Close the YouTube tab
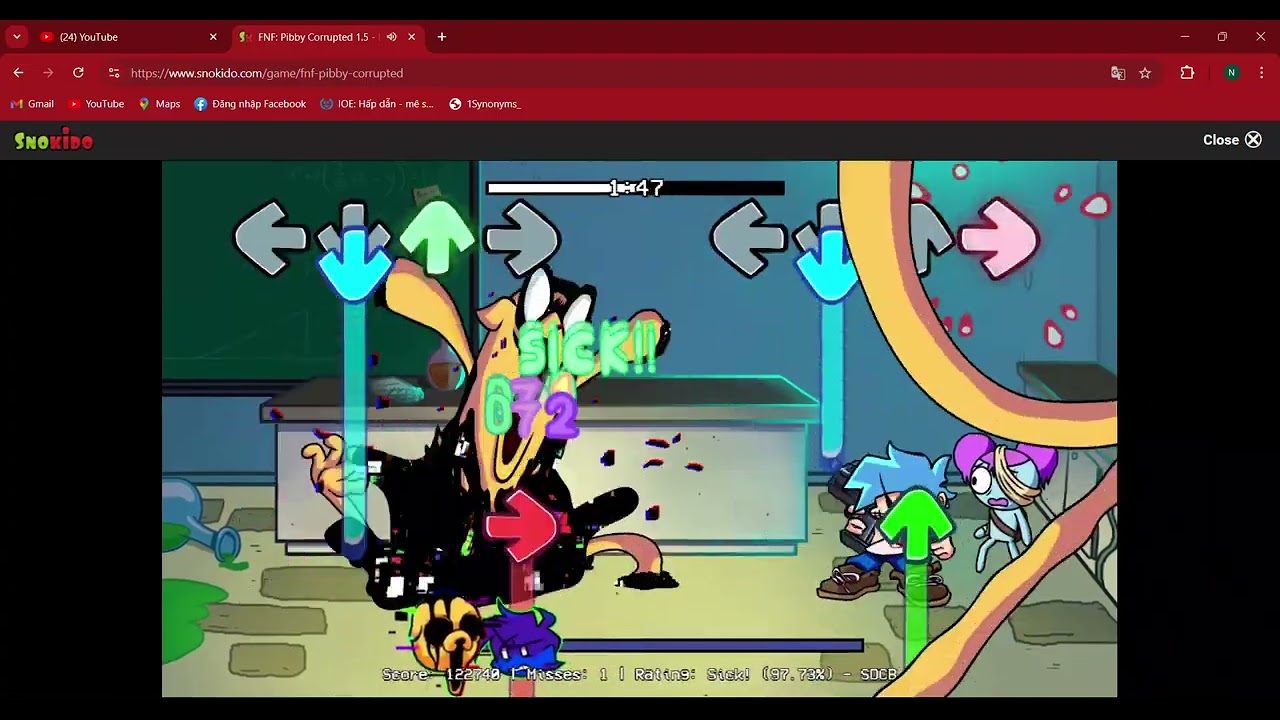 [x=213, y=37]
